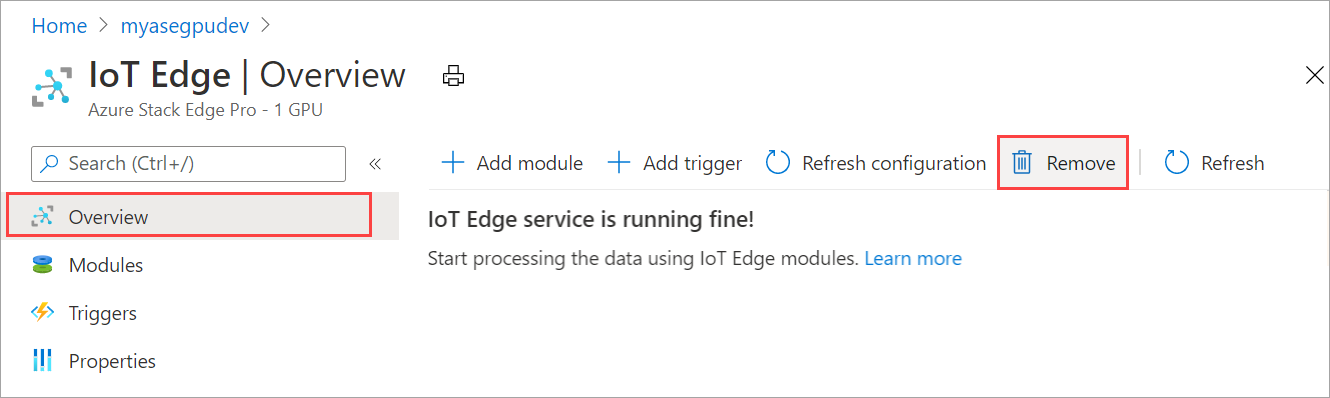
Task: Open the Learn more link
Action: 913,258
